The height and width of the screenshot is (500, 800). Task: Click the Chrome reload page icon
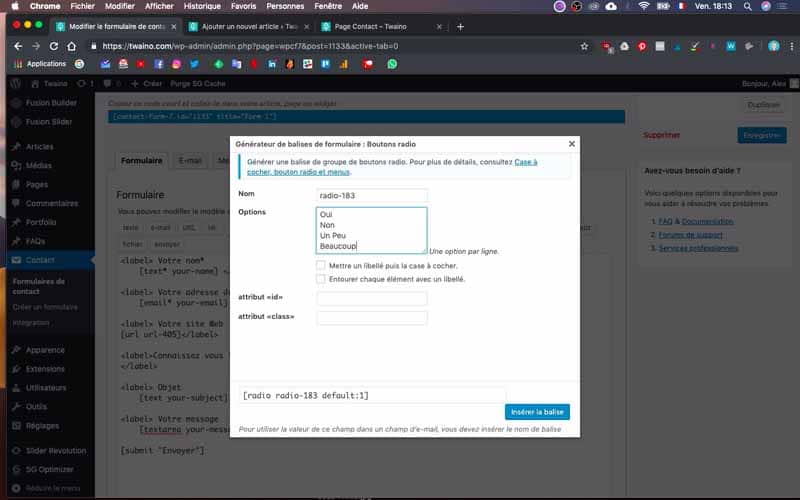tap(54, 46)
